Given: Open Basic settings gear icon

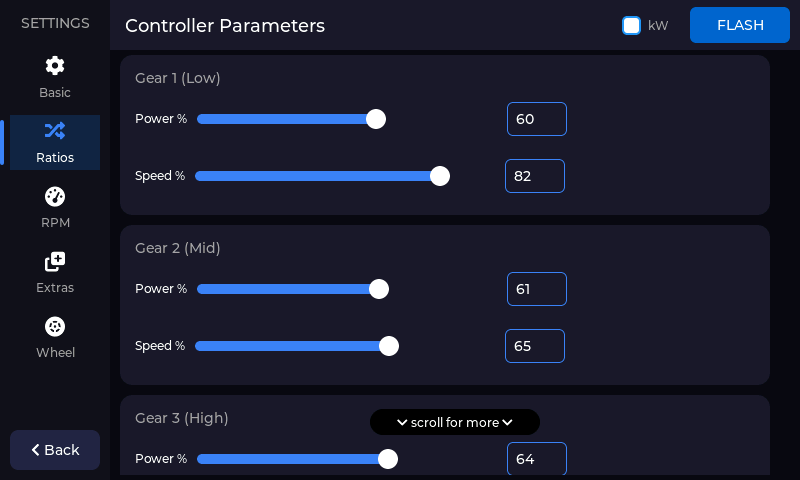Looking at the screenshot, I should click(55, 66).
